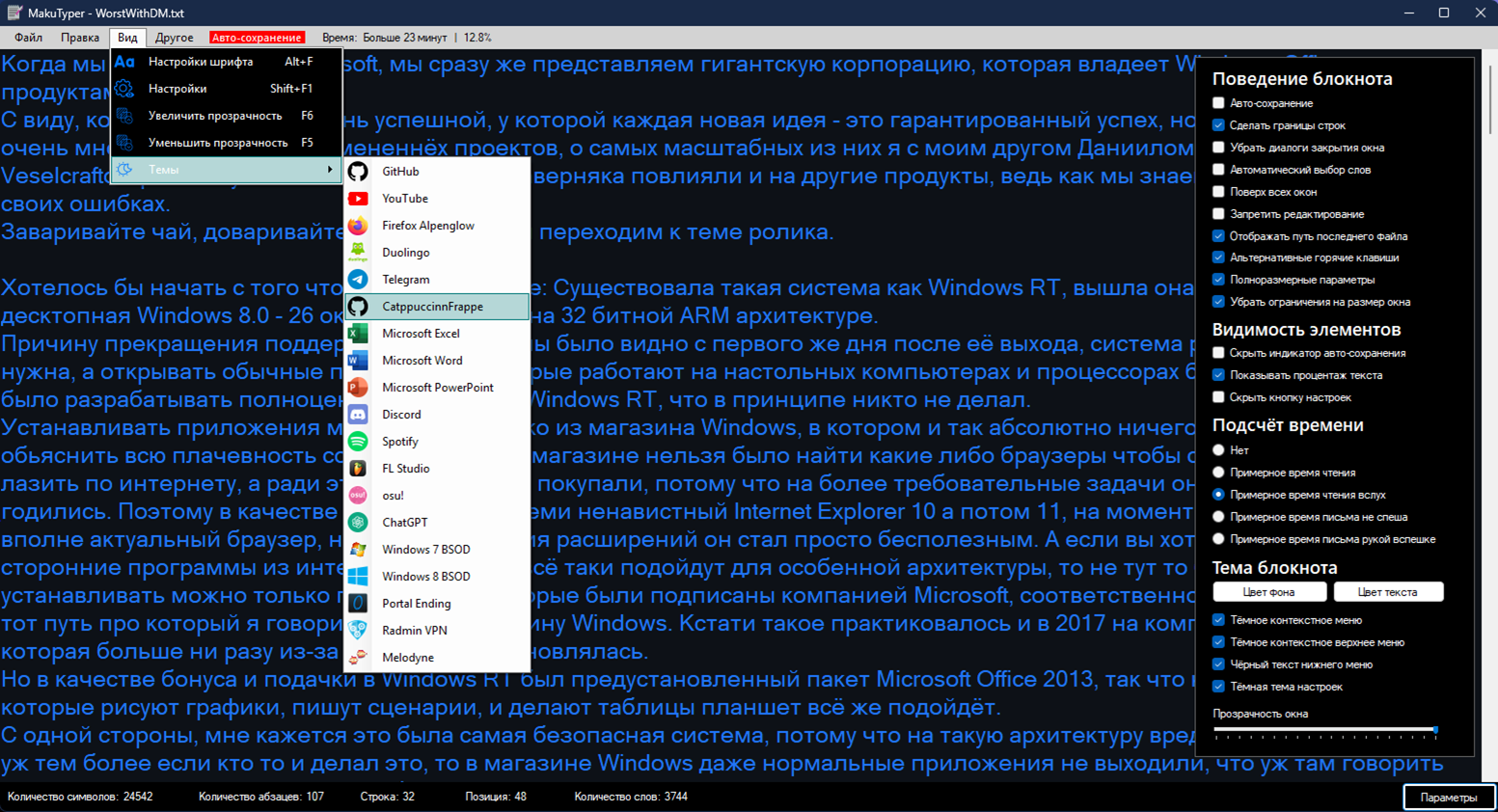This screenshot has height=812, width=1498.
Task: Uncheck Тёмное контекстное меню
Action: pos(1218,620)
